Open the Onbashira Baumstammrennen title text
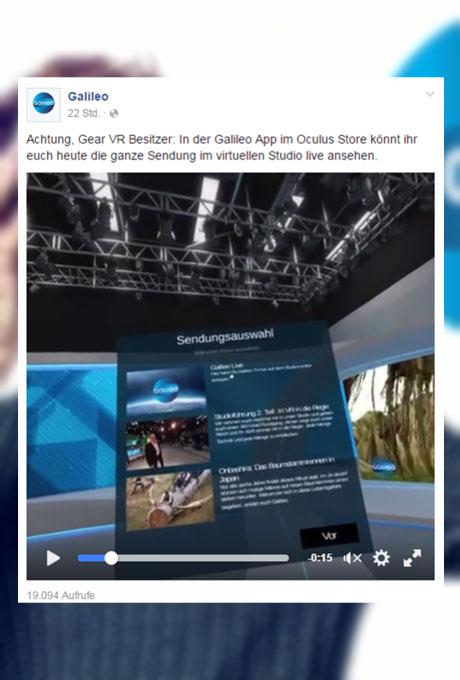The width and height of the screenshot is (460, 680). tap(277, 469)
